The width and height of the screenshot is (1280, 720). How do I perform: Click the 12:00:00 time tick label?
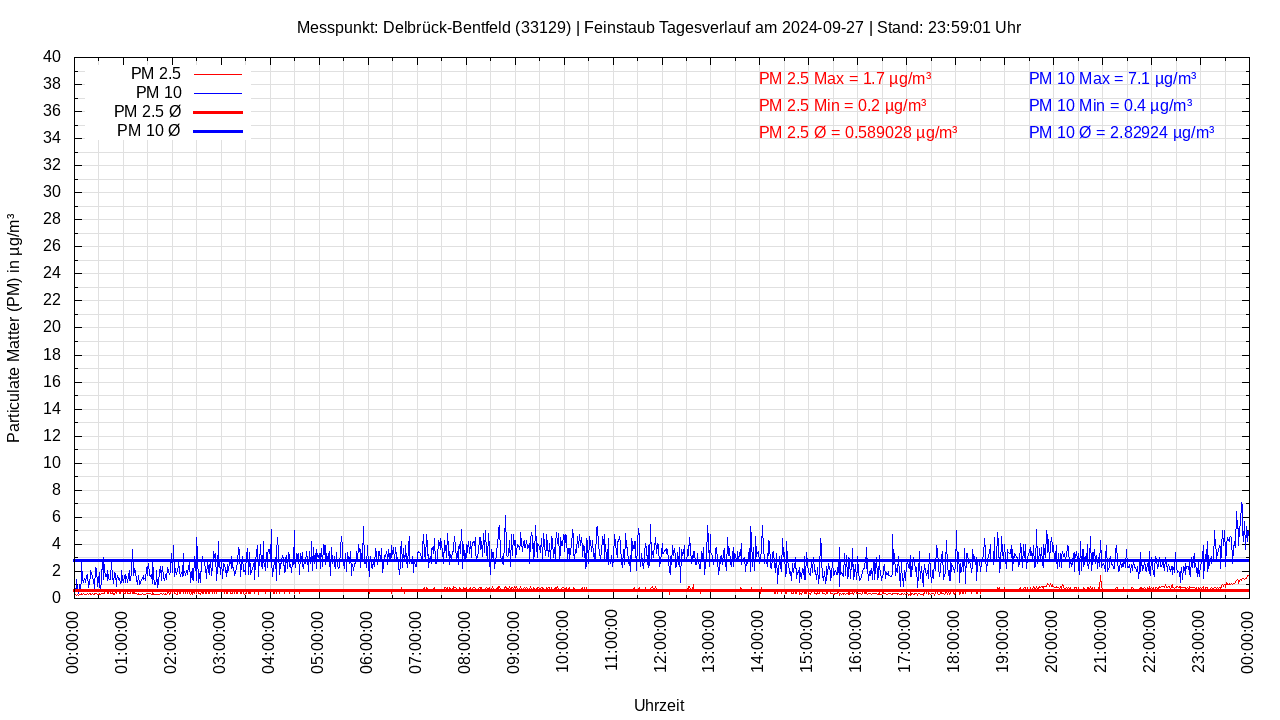point(660,641)
